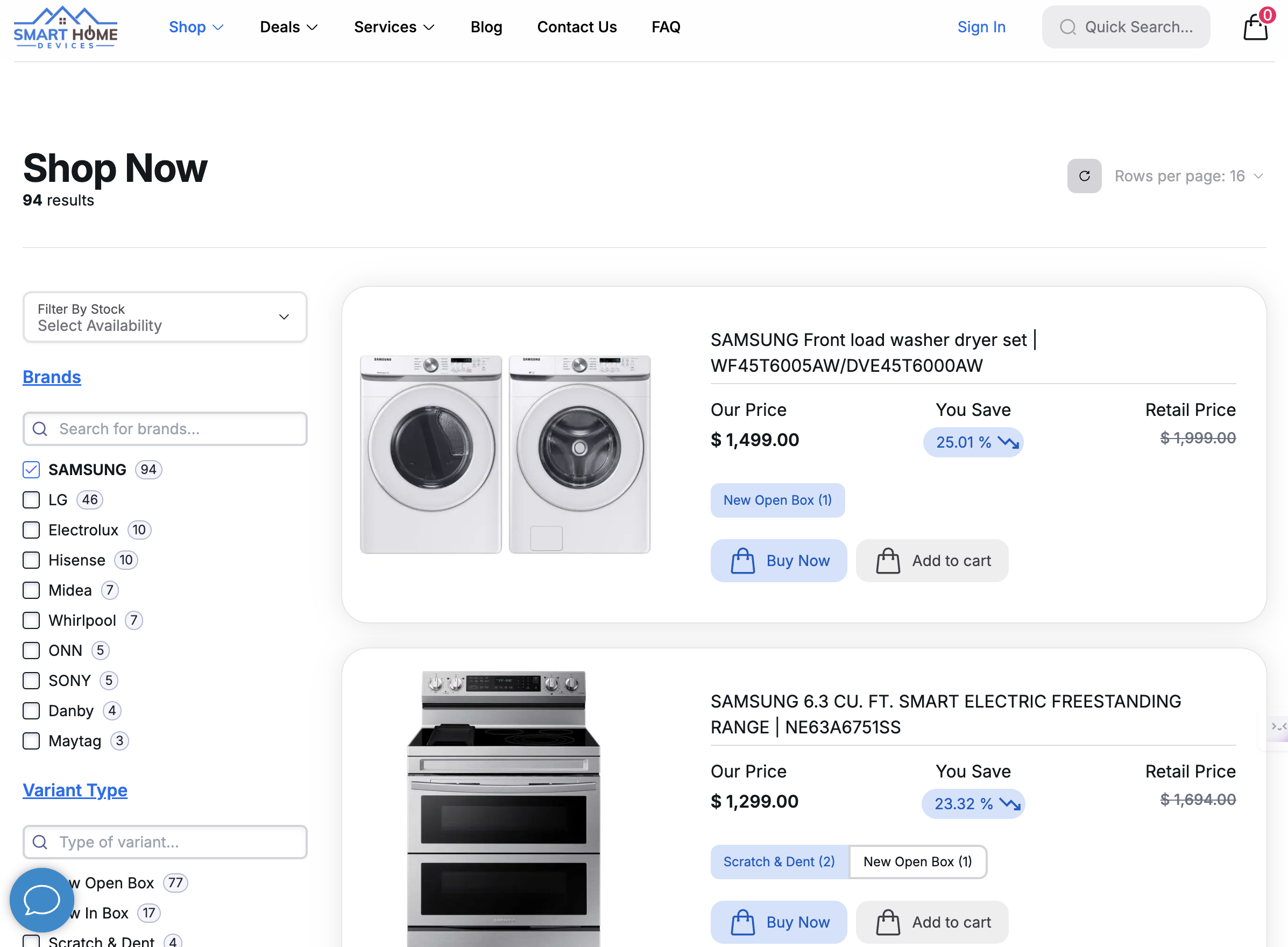Check the LG brand checkbox
1288x947 pixels.
click(32, 500)
